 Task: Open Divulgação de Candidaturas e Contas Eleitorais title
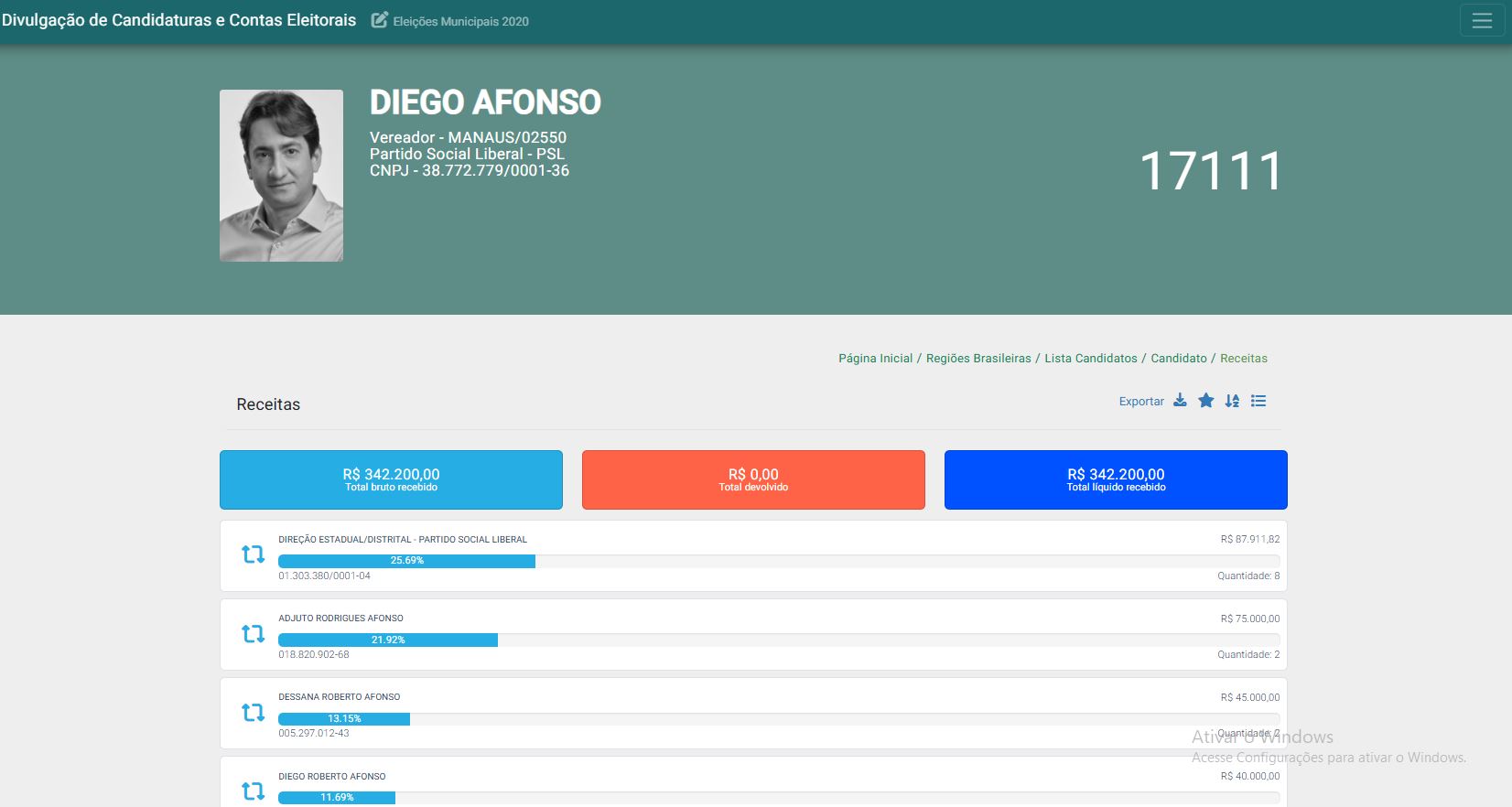pos(179,20)
